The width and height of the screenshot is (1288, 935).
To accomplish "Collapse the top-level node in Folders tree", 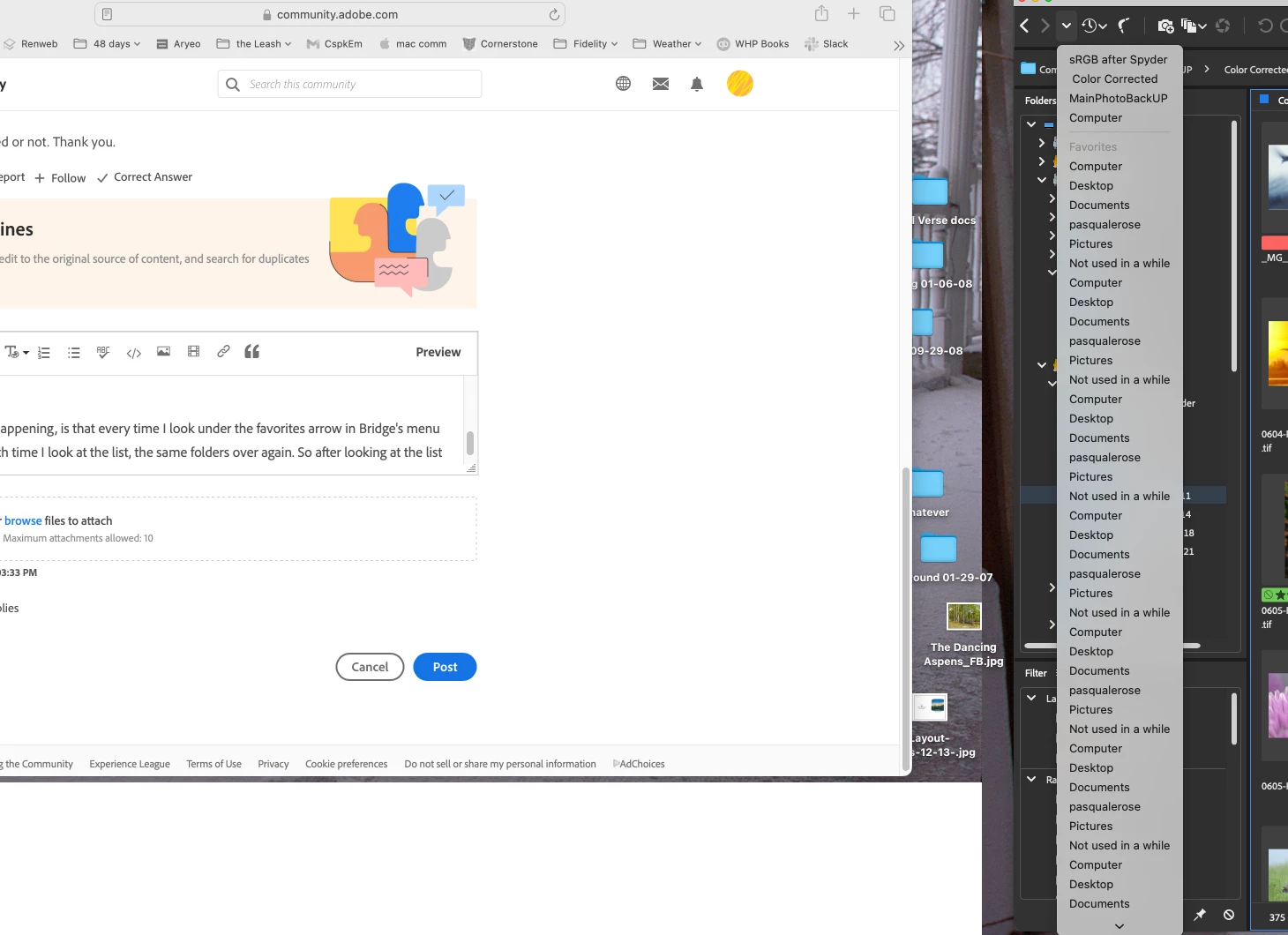I will point(1031,124).
